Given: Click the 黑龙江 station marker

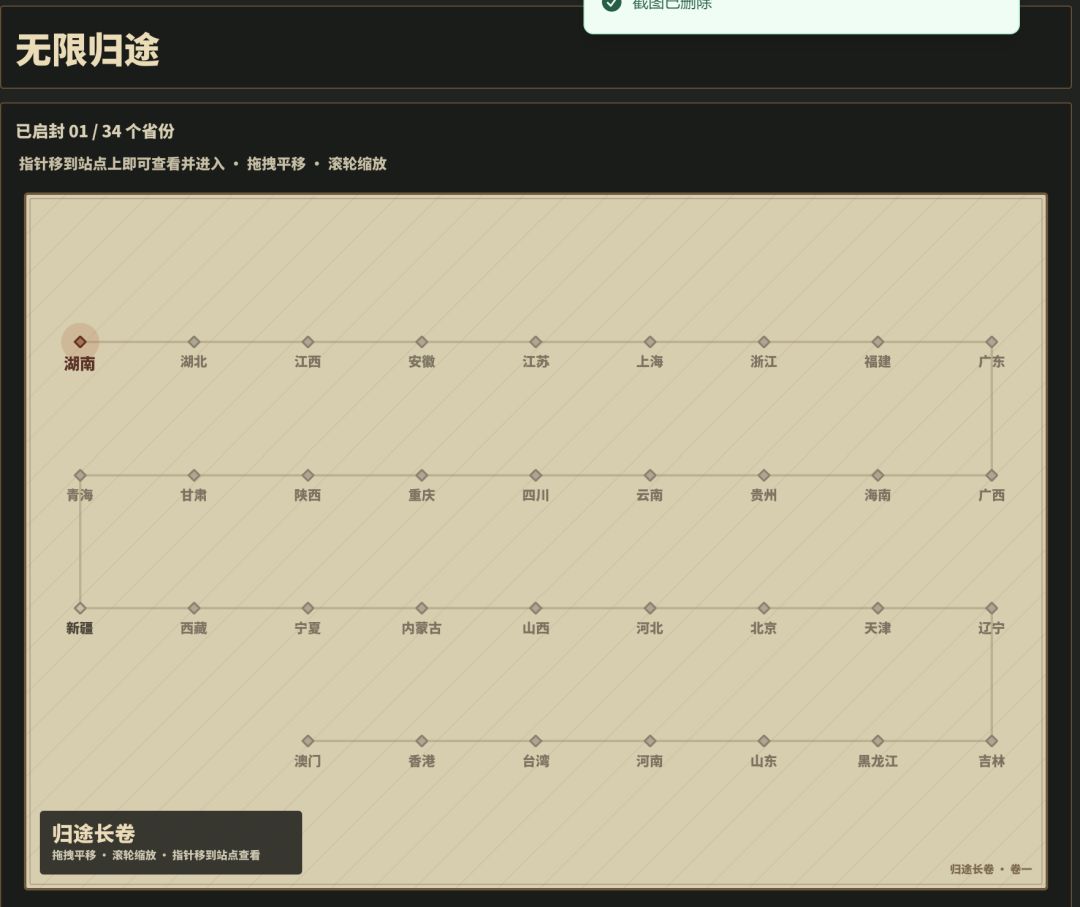Looking at the screenshot, I should (878, 741).
